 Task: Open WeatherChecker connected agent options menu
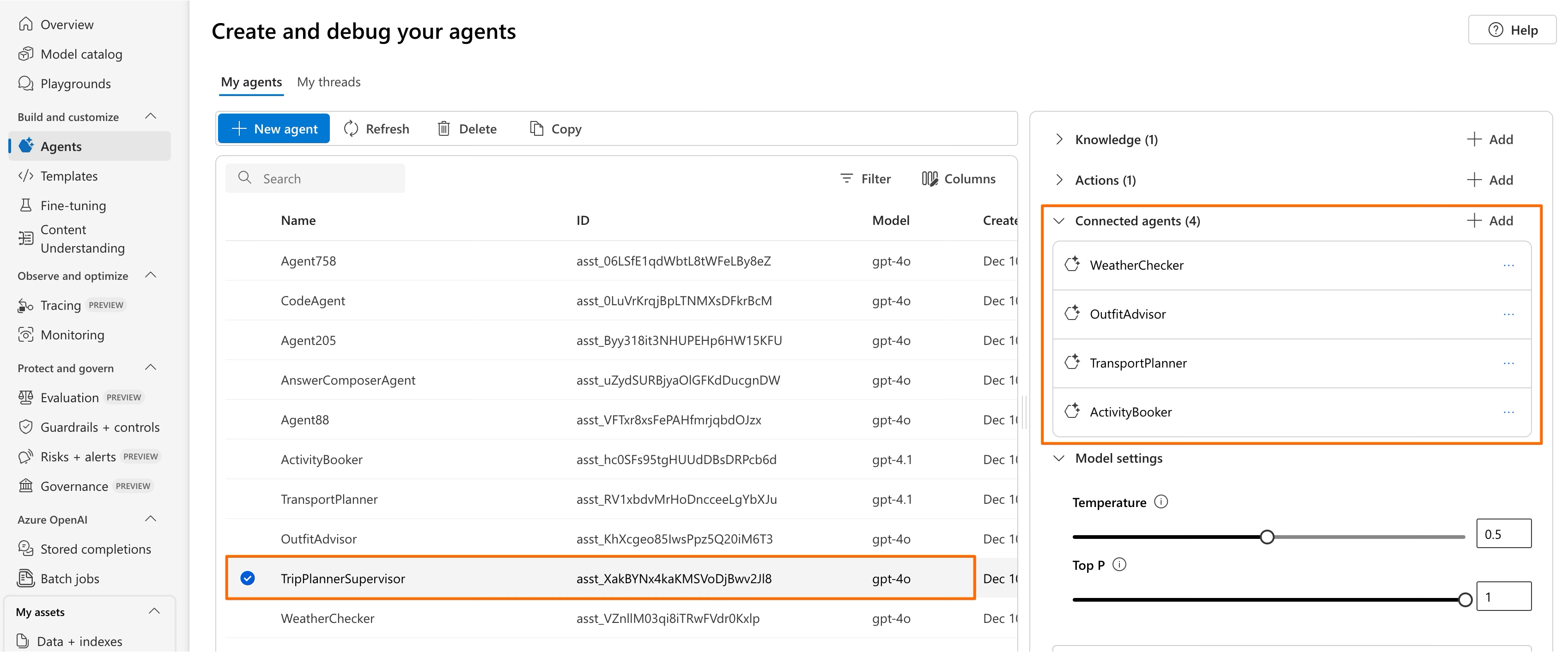pos(1508,265)
